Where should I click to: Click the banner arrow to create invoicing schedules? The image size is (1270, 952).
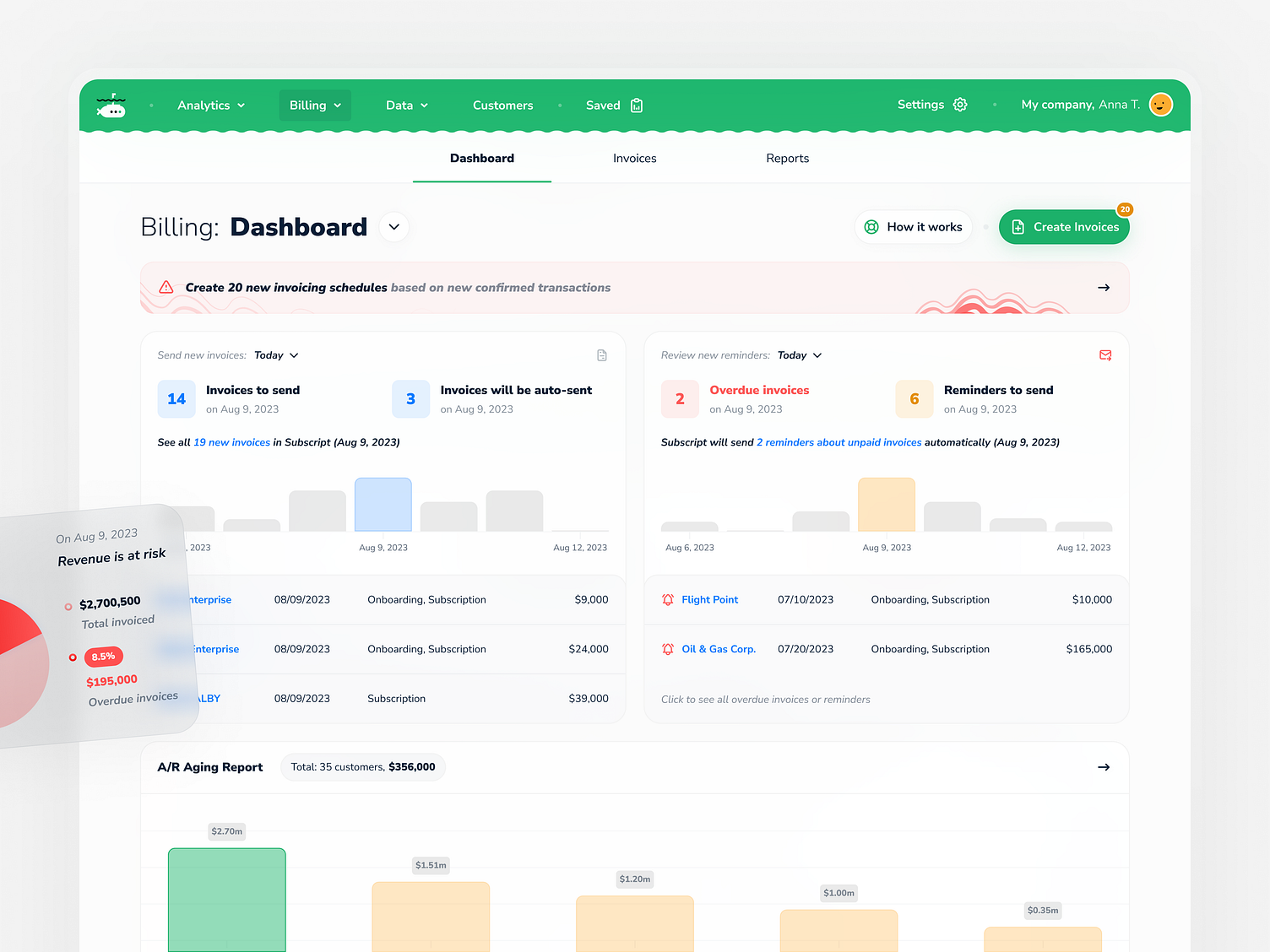point(1104,287)
